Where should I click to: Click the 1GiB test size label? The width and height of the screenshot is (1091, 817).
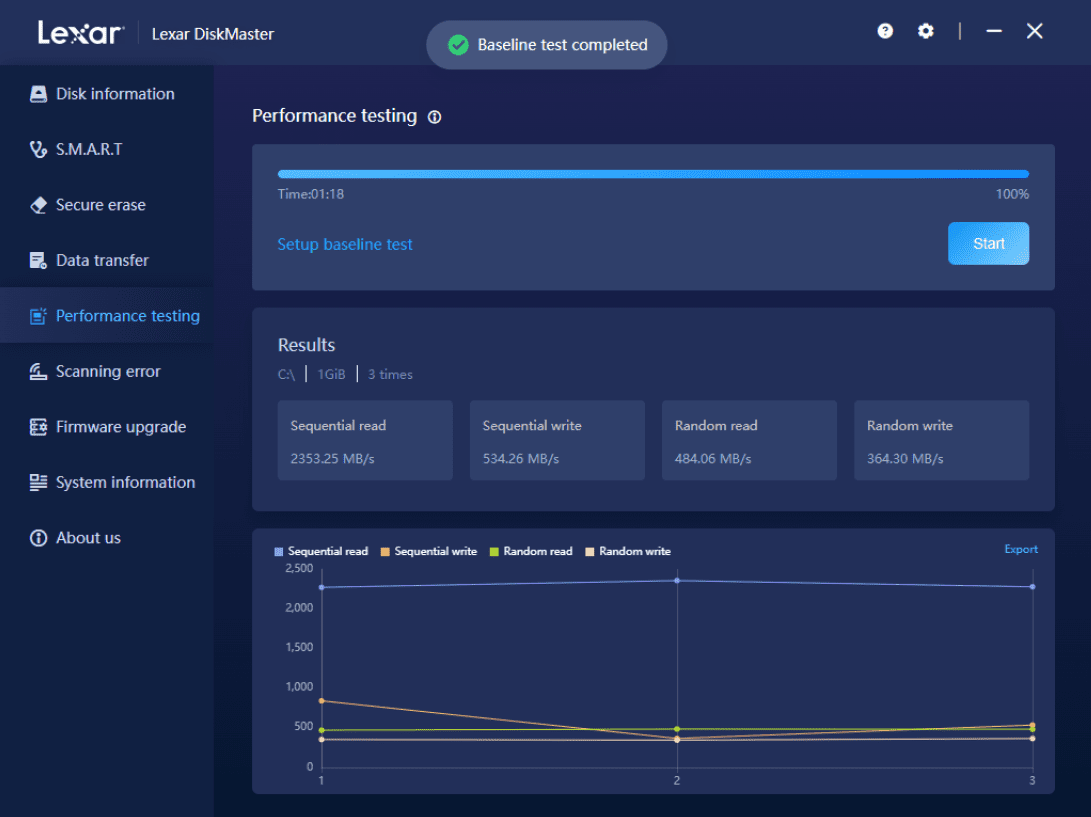coord(331,374)
